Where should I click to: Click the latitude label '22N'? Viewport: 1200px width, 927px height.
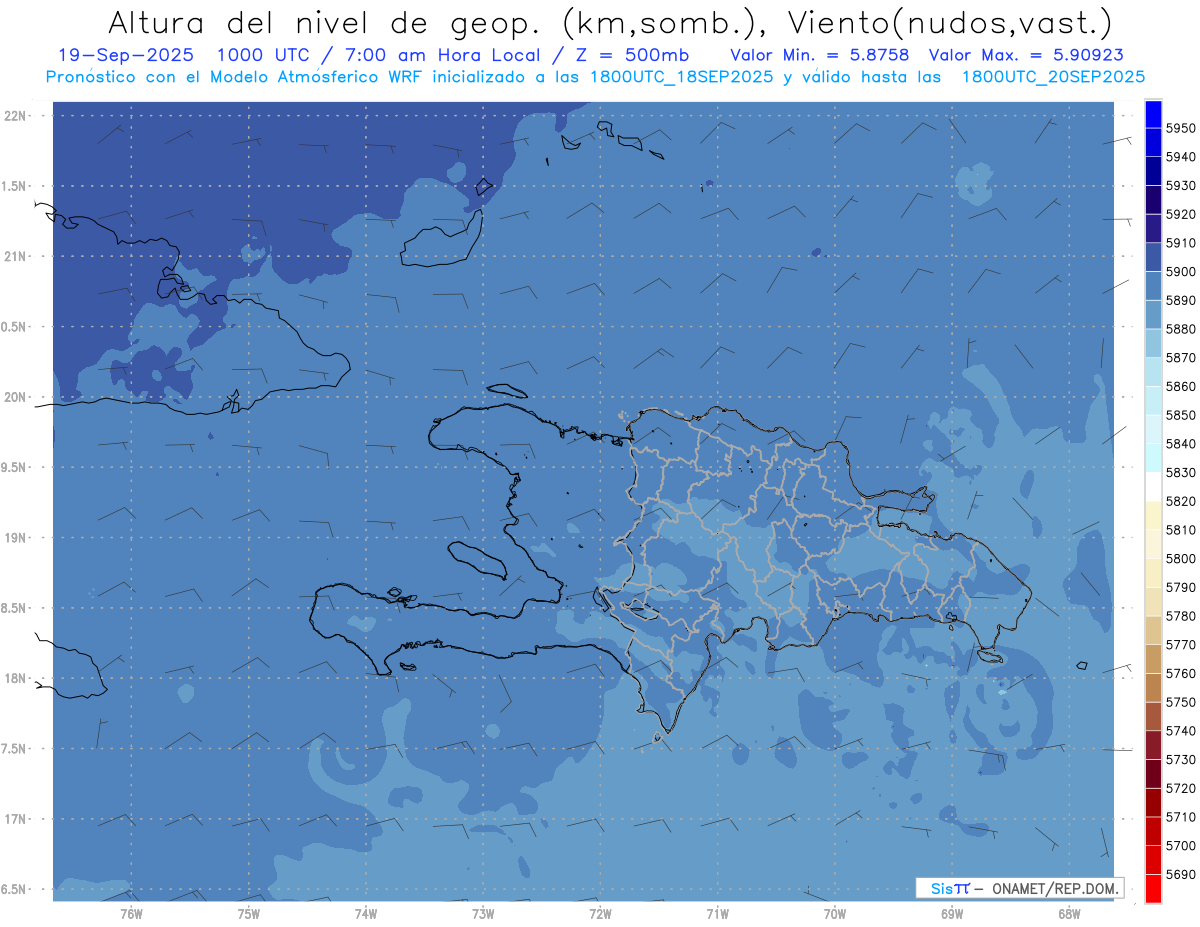16,115
